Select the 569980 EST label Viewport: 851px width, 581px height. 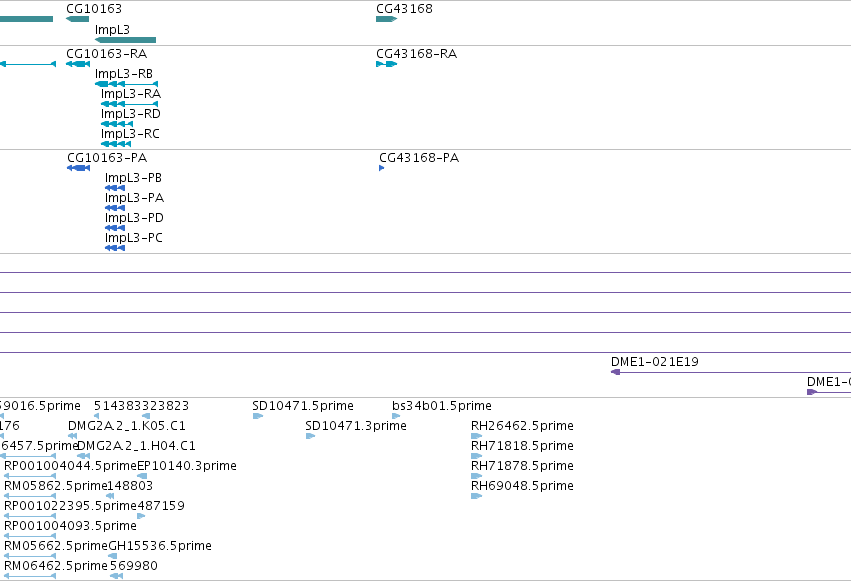[x=134, y=566]
